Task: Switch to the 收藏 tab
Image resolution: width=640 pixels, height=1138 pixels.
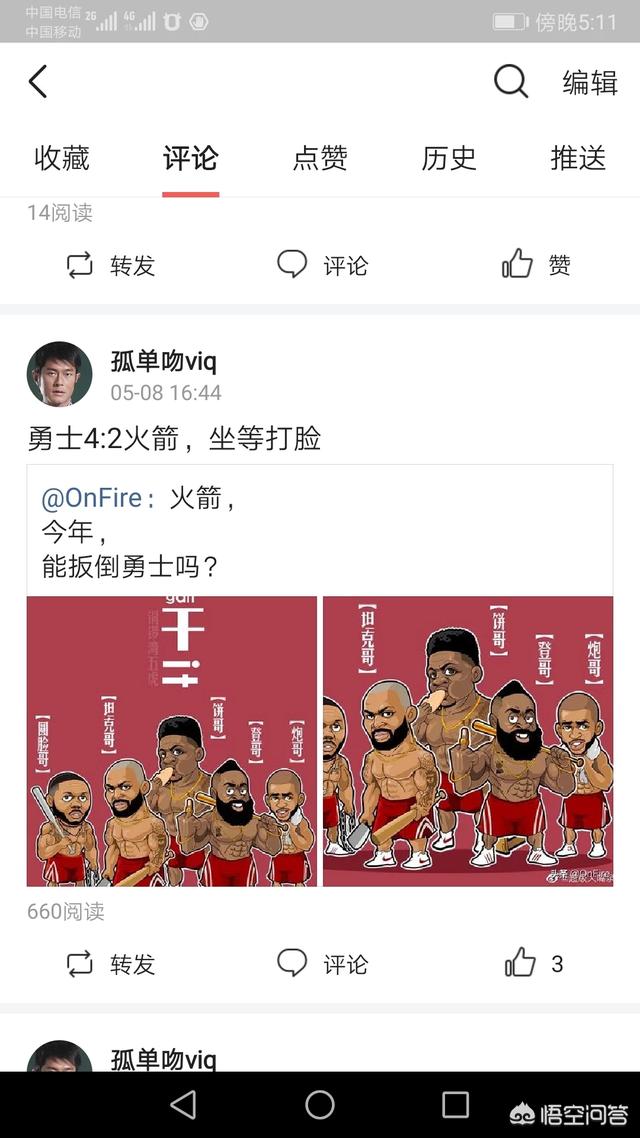Action: (62, 157)
